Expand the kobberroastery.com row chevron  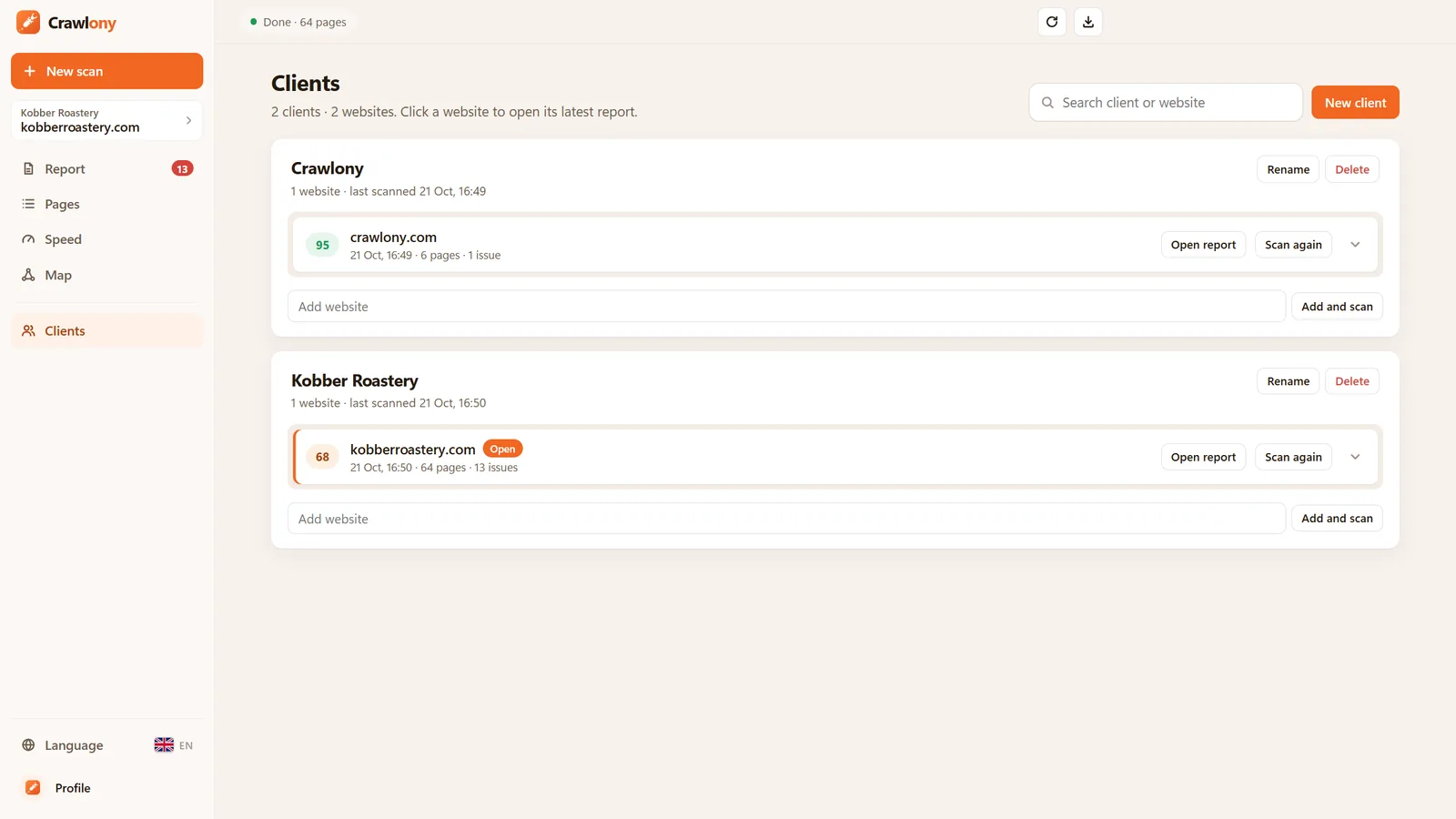click(x=1355, y=457)
